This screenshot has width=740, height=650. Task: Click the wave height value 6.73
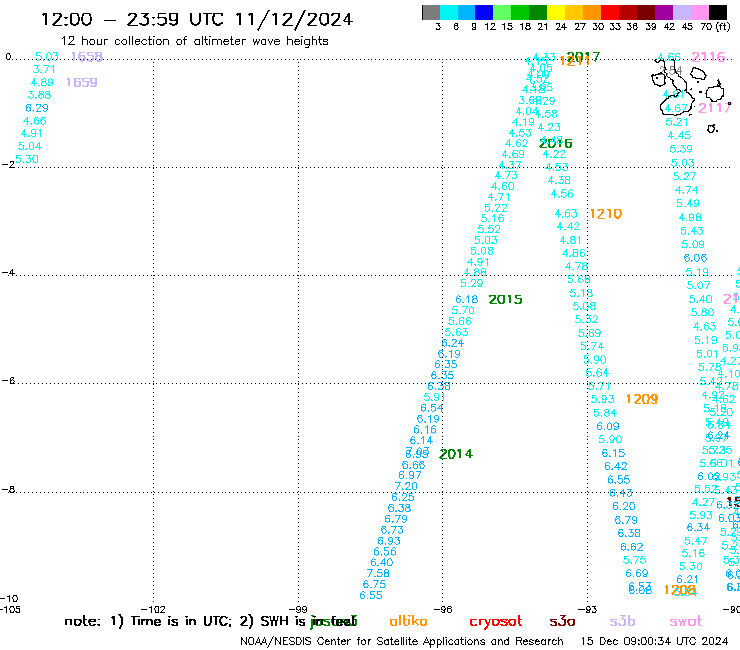[x=392, y=530]
